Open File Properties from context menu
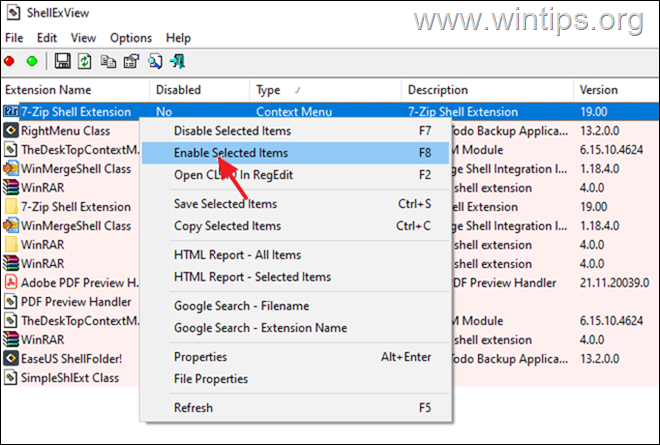This screenshot has height=445, width=660. [295, 378]
